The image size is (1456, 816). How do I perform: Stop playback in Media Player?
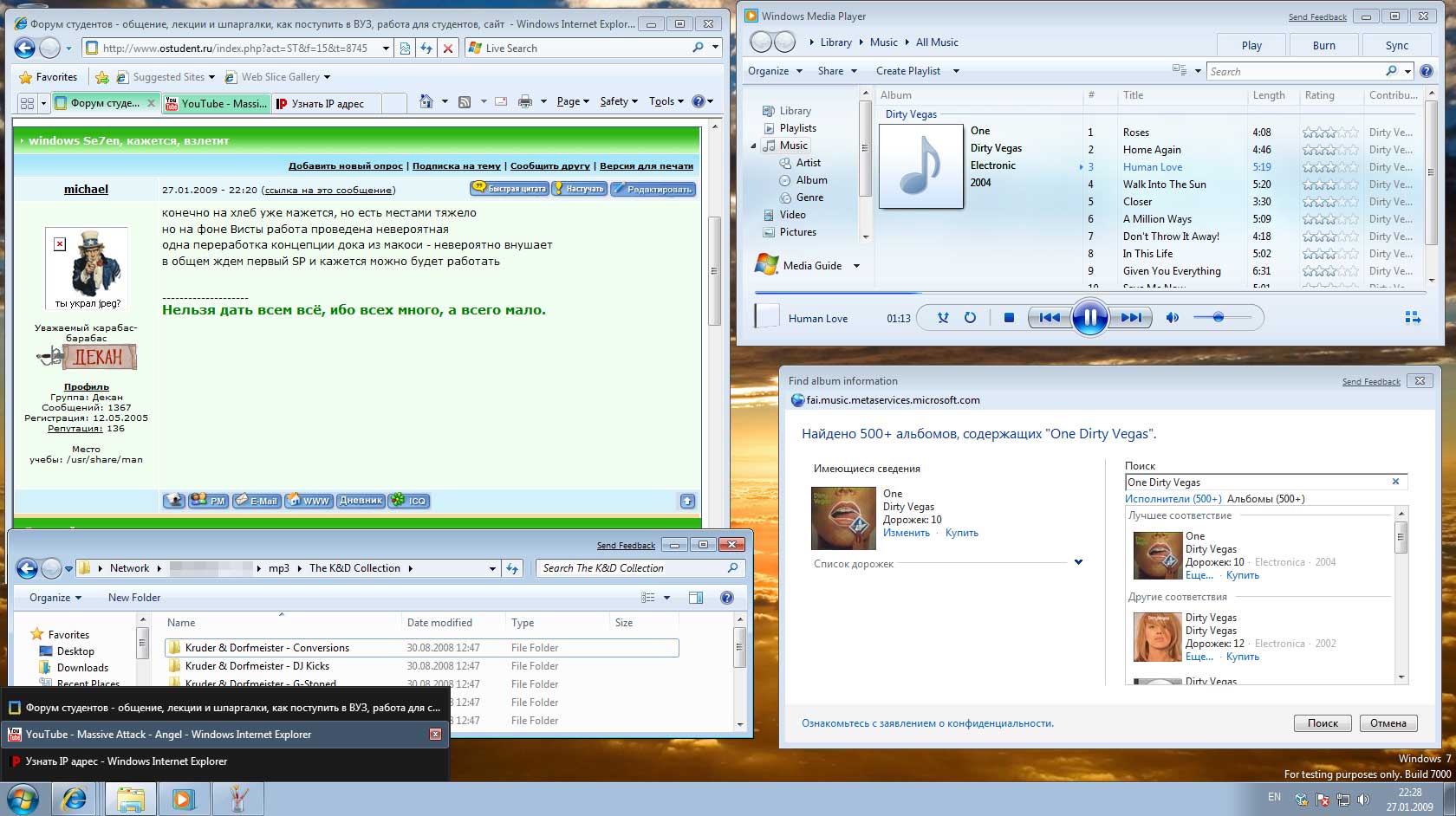coord(1009,318)
